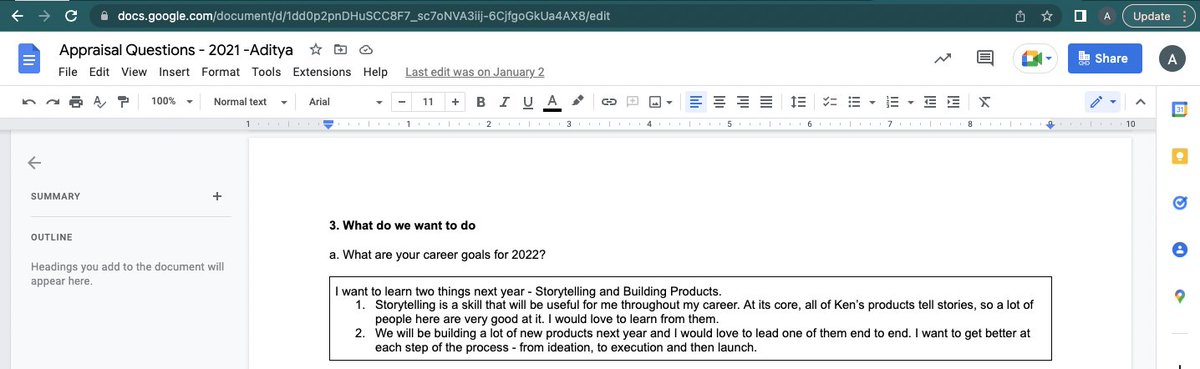Open the Insert menu
Viewport: 1200px width, 369px height.
[x=174, y=72]
